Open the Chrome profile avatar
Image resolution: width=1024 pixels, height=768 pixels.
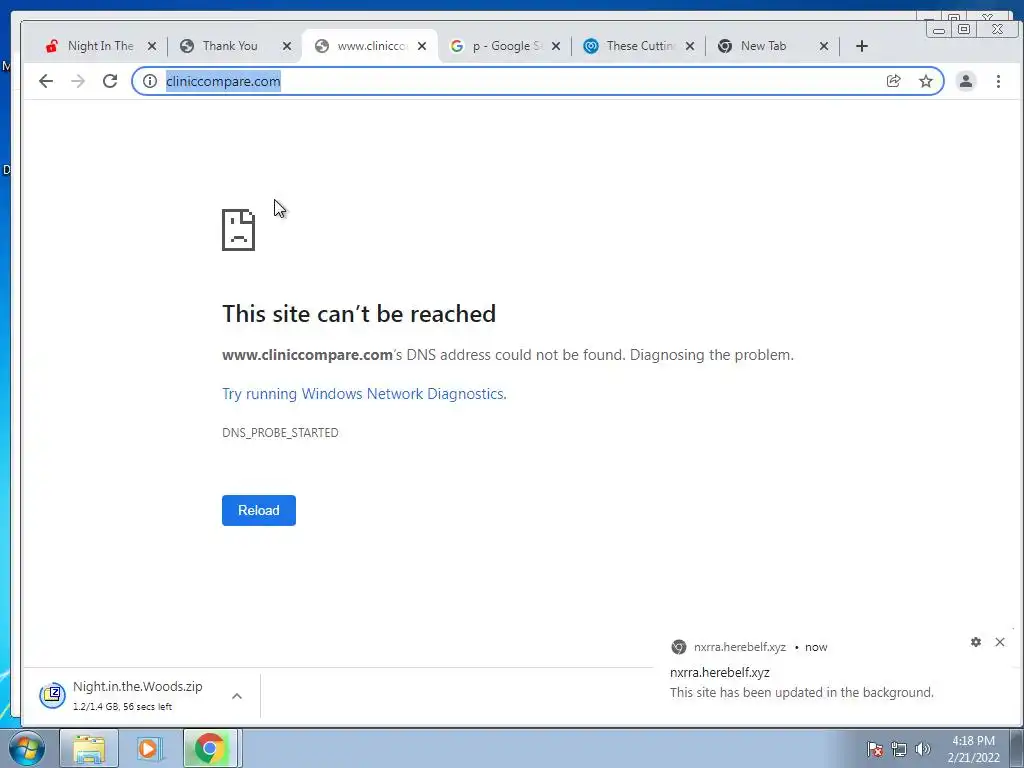click(965, 81)
